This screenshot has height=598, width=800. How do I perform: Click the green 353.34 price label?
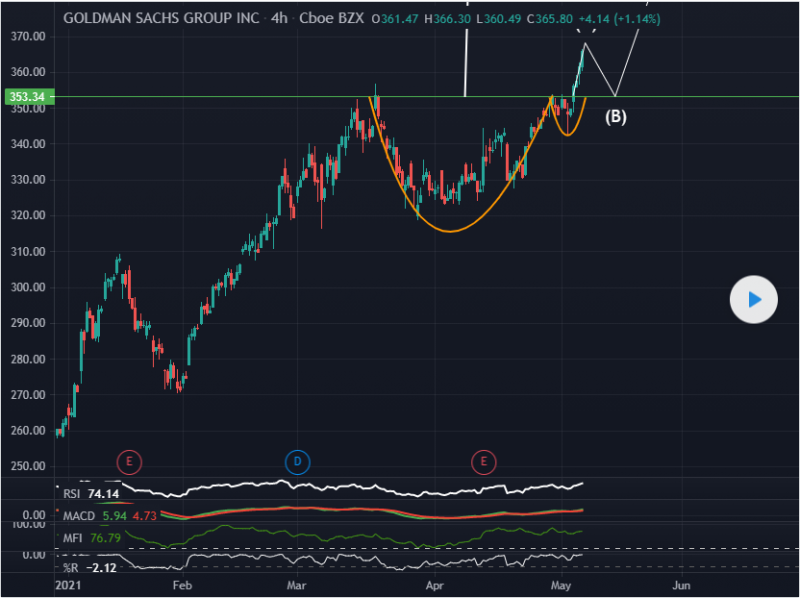(25, 97)
